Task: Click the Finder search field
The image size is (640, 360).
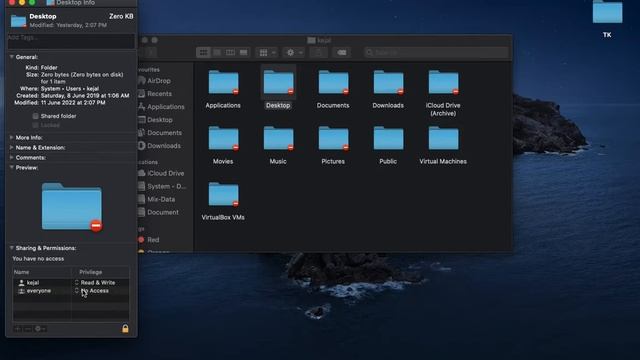Action: click(436, 53)
